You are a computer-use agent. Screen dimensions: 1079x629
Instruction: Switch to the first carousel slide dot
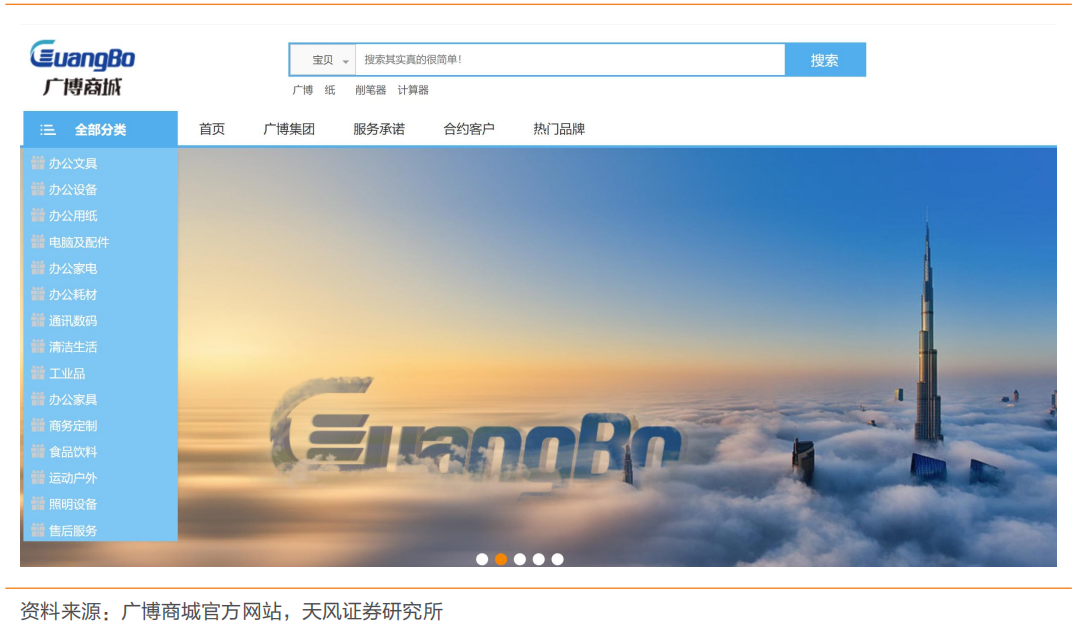(x=482, y=559)
